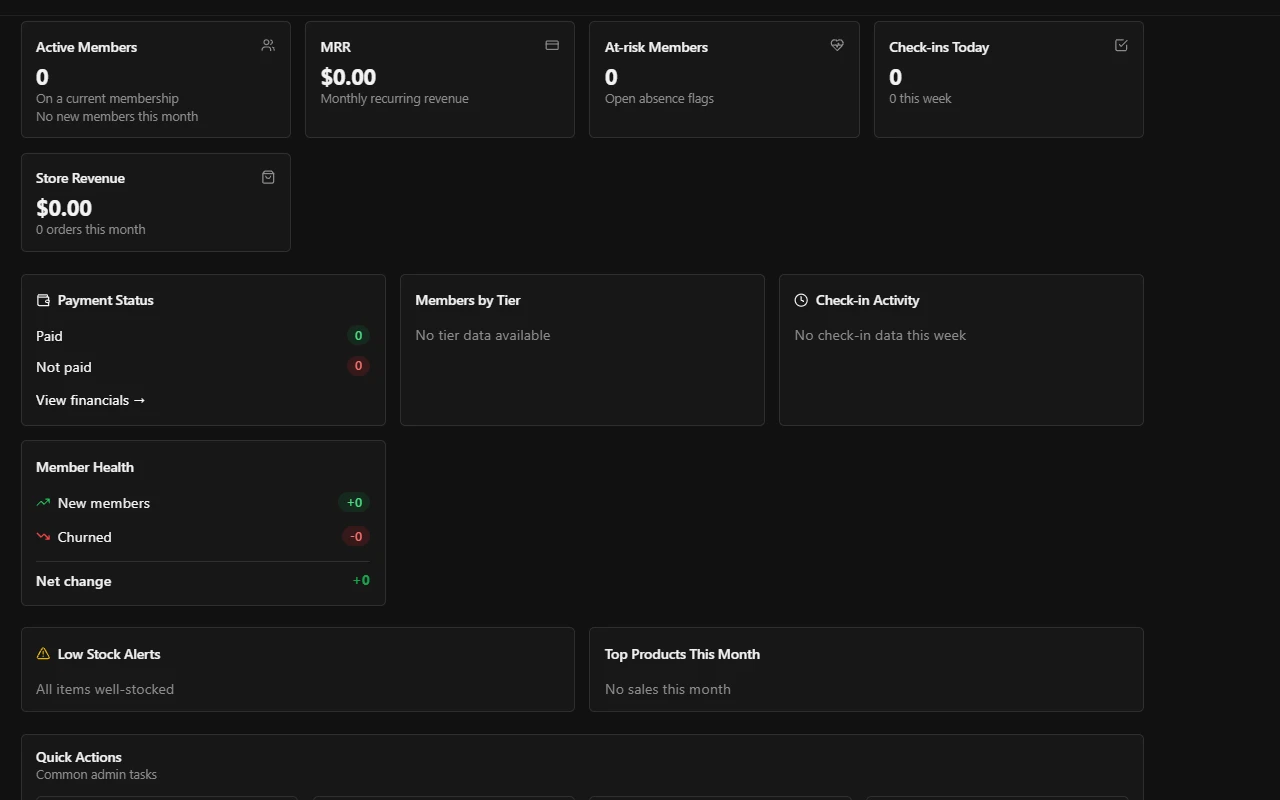Select the "Active Members" card title
1280x800 pixels.
pos(86,47)
